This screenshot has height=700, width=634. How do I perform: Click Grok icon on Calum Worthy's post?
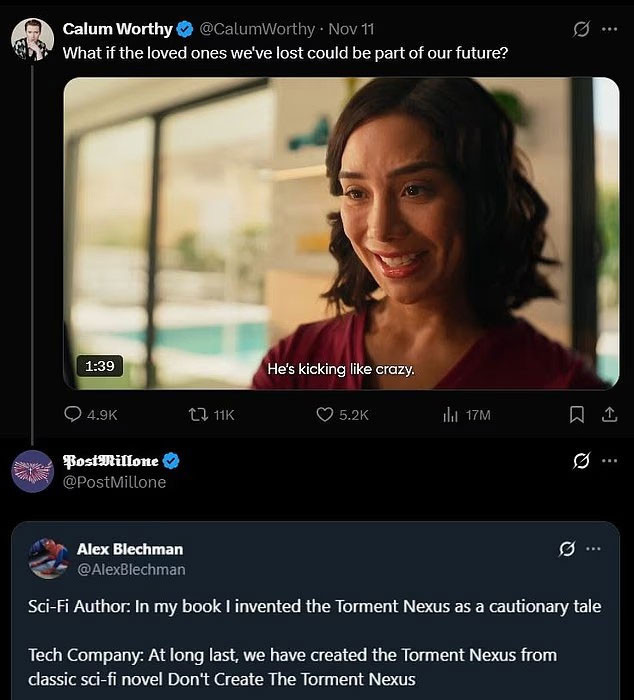click(581, 29)
